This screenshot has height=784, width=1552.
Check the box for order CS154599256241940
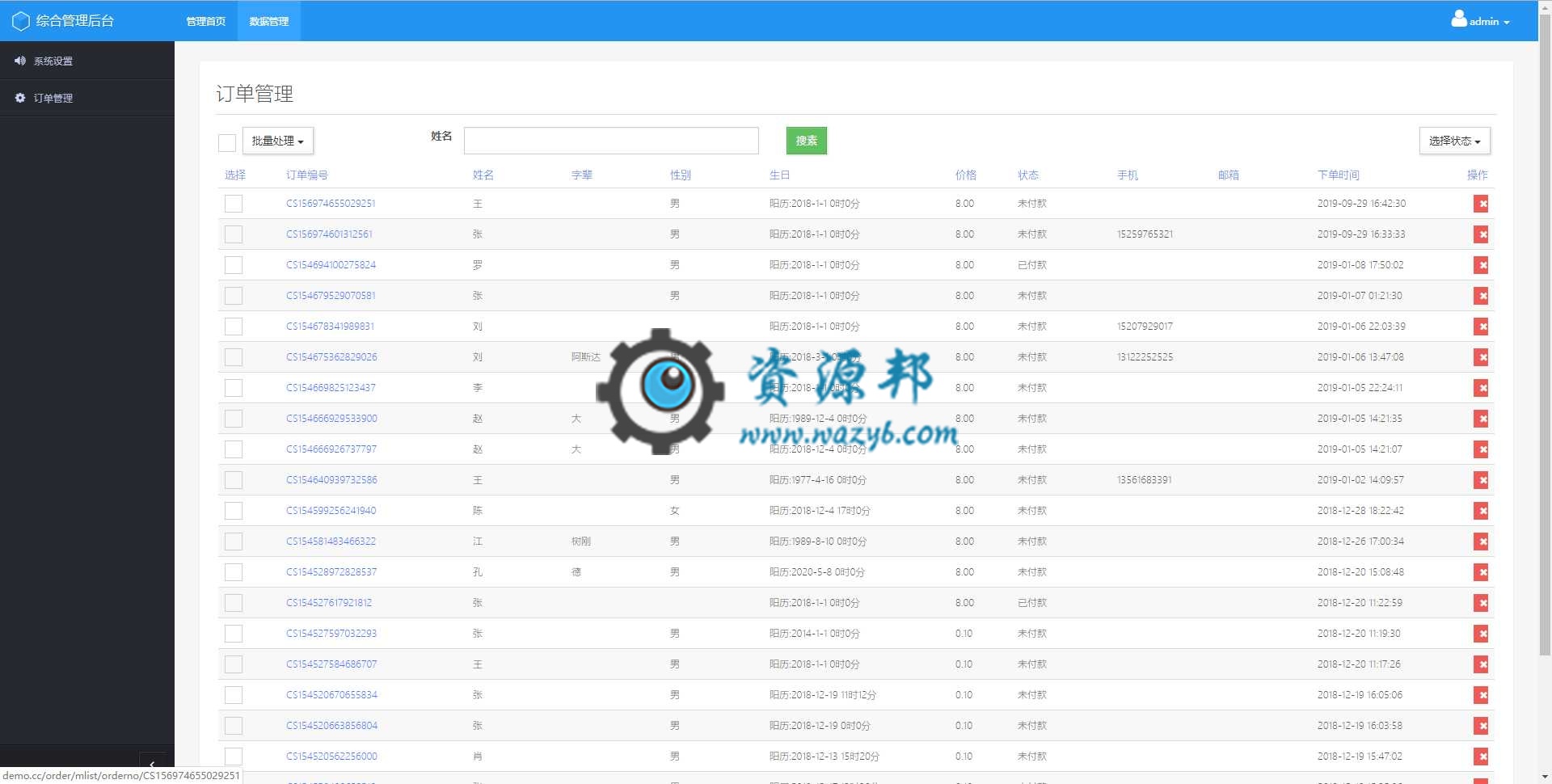point(234,511)
